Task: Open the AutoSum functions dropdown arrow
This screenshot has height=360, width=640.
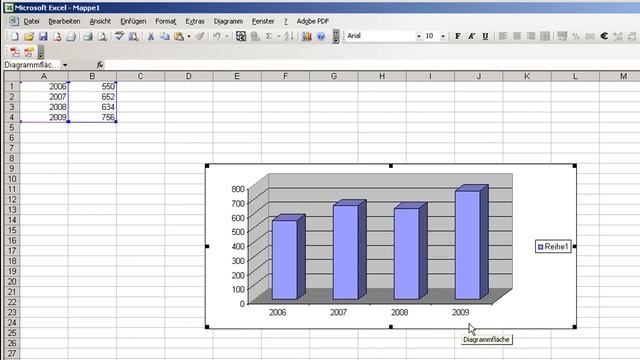Action: click(278, 36)
